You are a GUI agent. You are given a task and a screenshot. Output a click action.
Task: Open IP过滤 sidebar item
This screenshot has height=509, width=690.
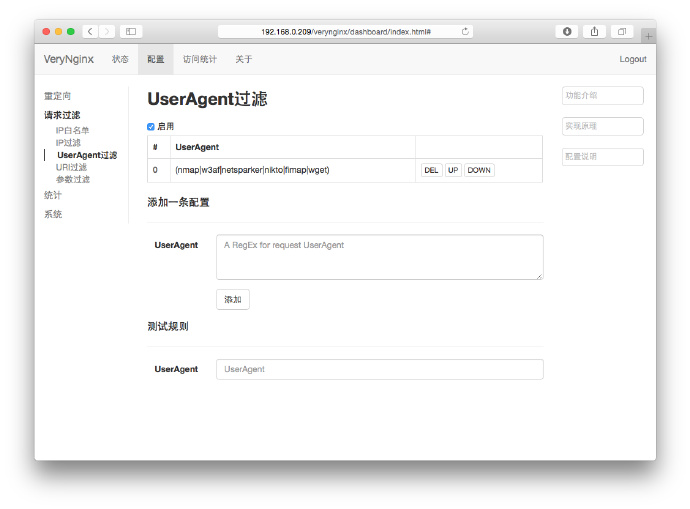(x=68, y=143)
